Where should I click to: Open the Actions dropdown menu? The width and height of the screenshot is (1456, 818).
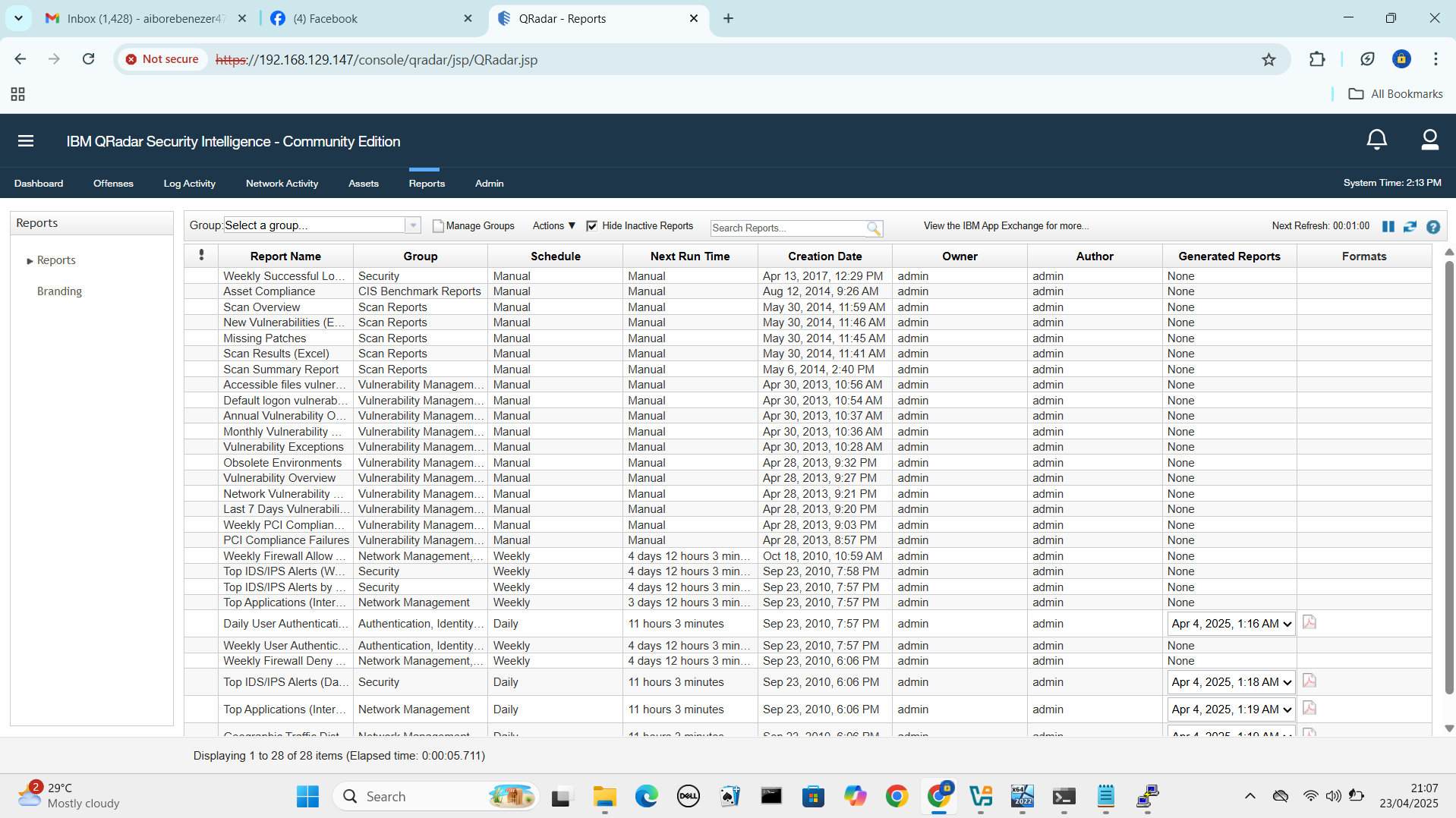click(554, 226)
